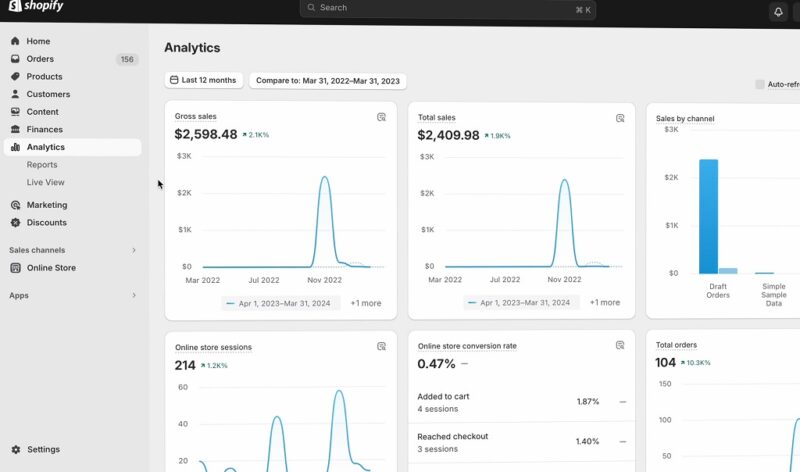800x472 pixels.
Task: Open the Total sales report icon
Action: coord(620,117)
